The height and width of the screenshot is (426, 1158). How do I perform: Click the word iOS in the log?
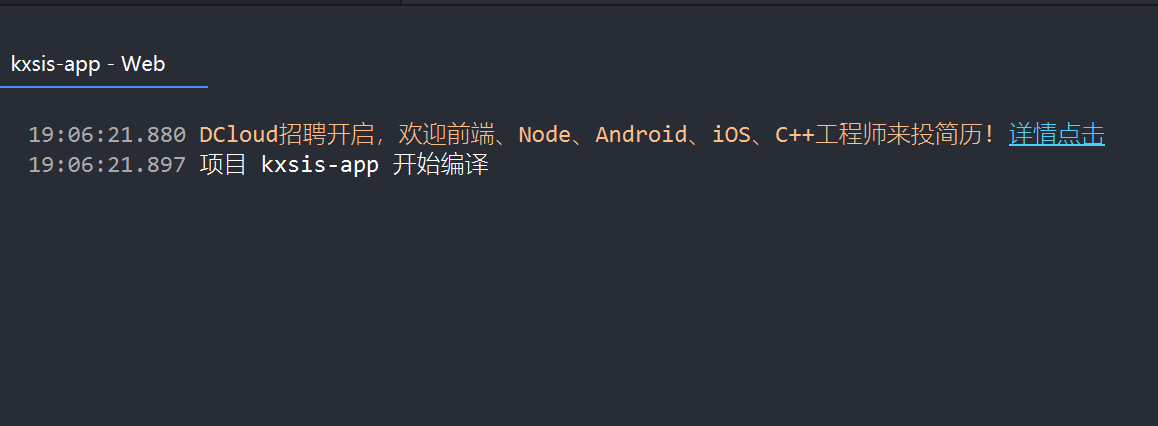tap(731, 135)
